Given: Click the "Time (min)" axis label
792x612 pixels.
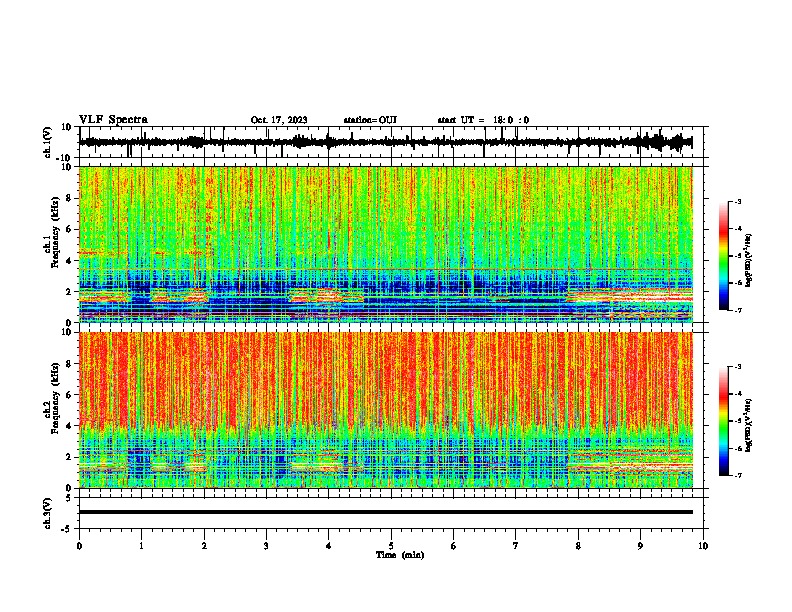Looking at the screenshot, I should [400, 555].
